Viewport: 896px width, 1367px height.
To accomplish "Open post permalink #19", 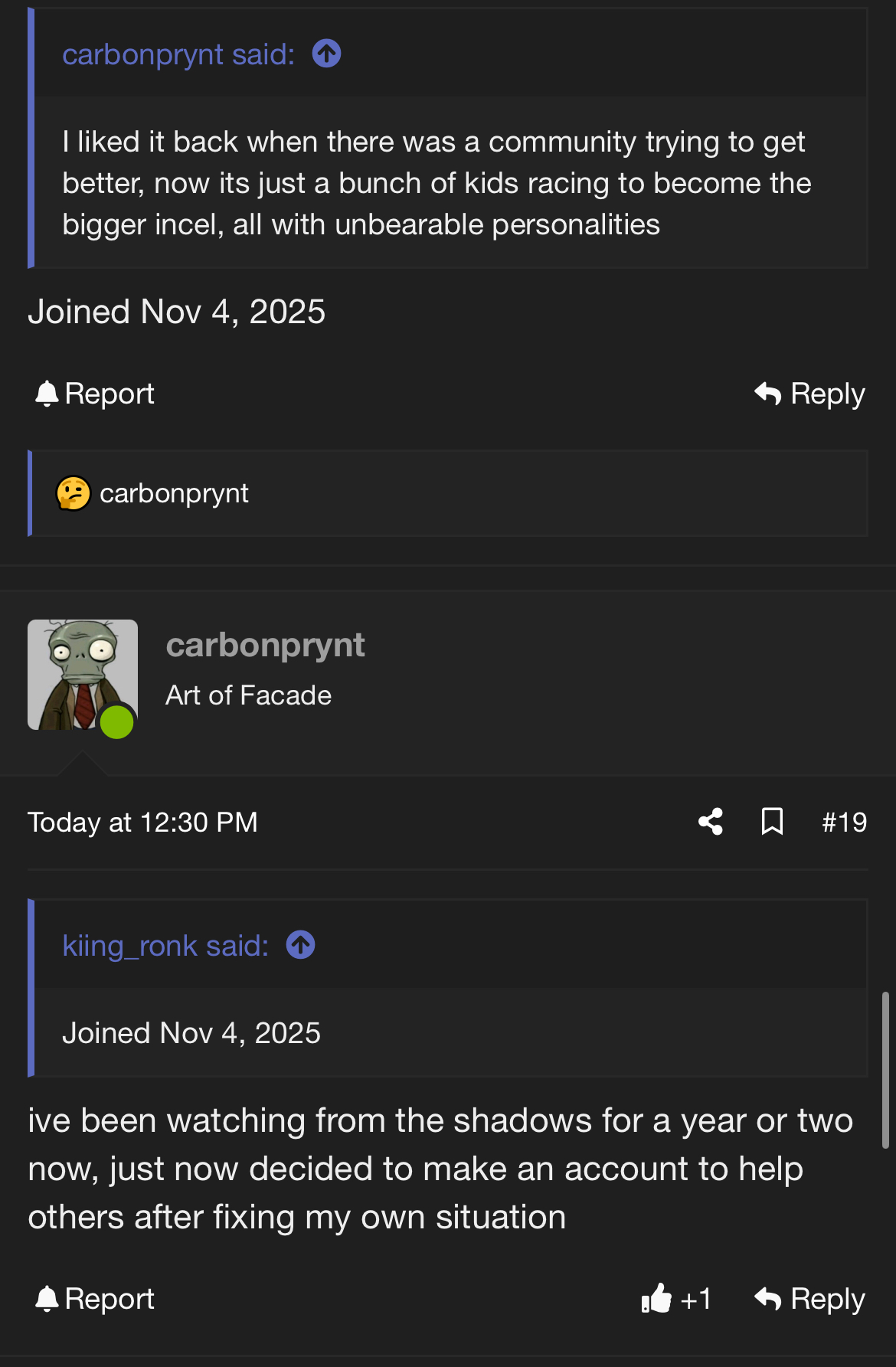I will pos(844,822).
